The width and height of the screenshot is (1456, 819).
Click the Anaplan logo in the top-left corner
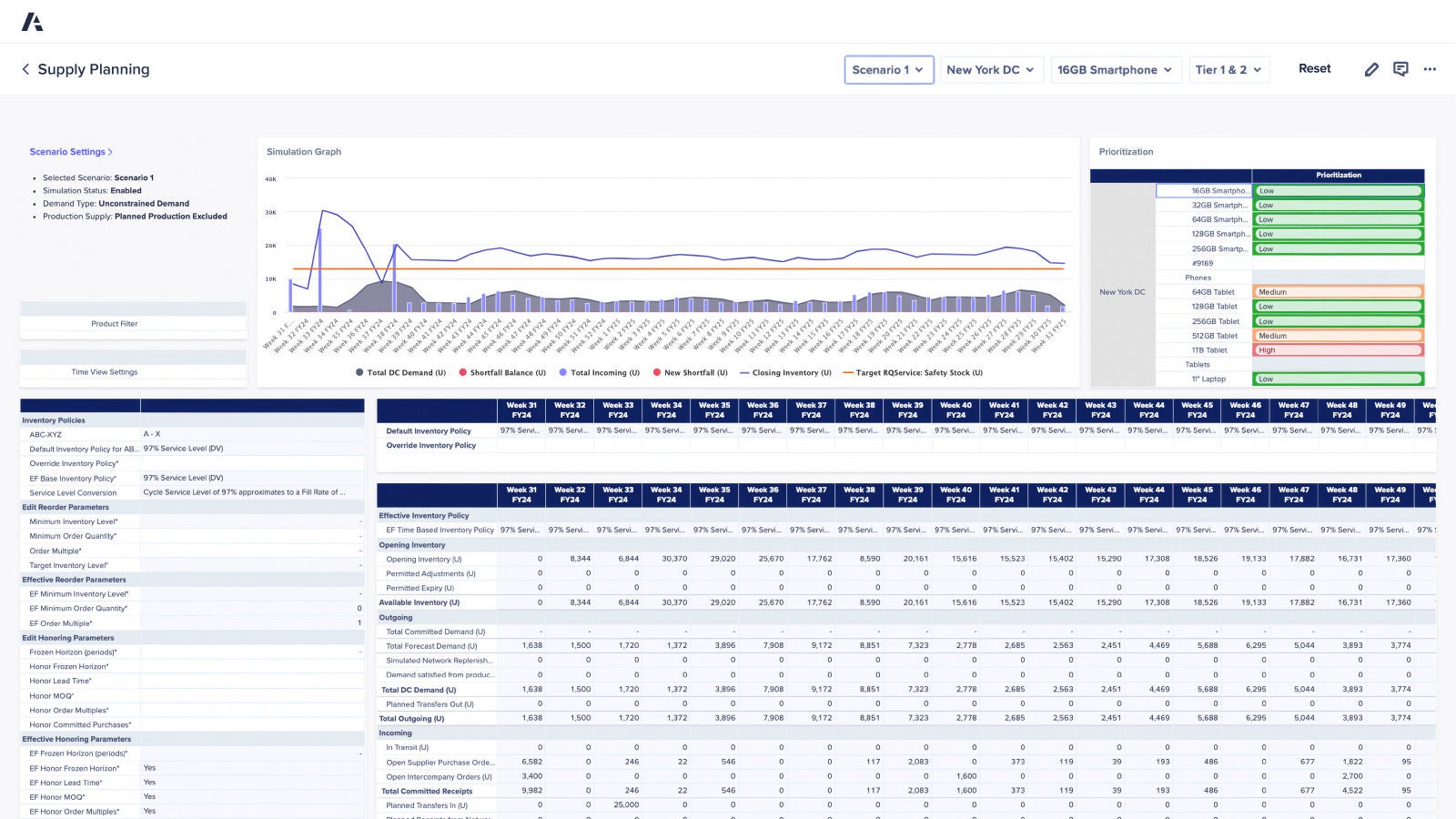[x=32, y=21]
